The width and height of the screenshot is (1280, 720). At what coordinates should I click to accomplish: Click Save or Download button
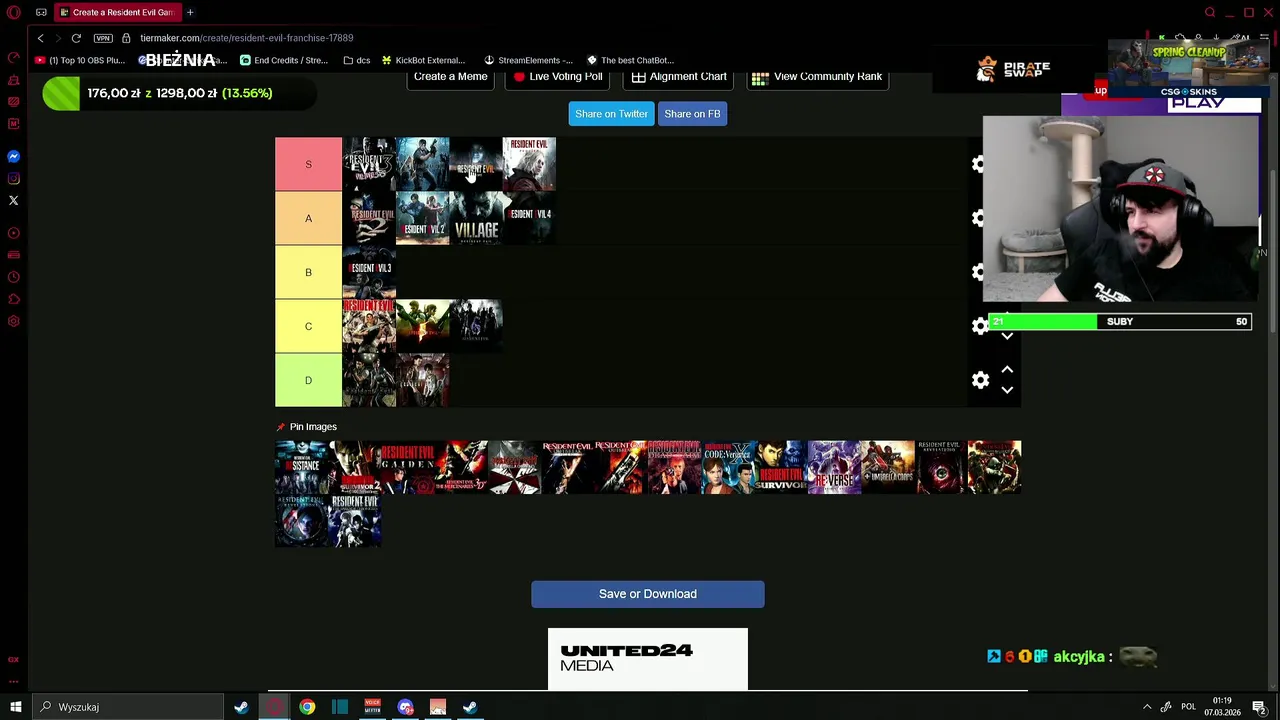pyautogui.click(x=648, y=594)
